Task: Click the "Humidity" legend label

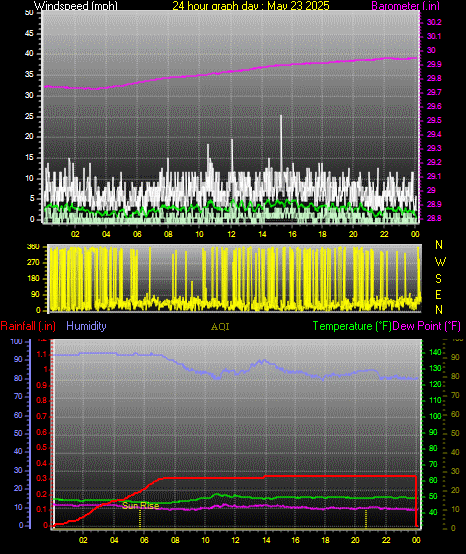Action: click(x=86, y=326)
